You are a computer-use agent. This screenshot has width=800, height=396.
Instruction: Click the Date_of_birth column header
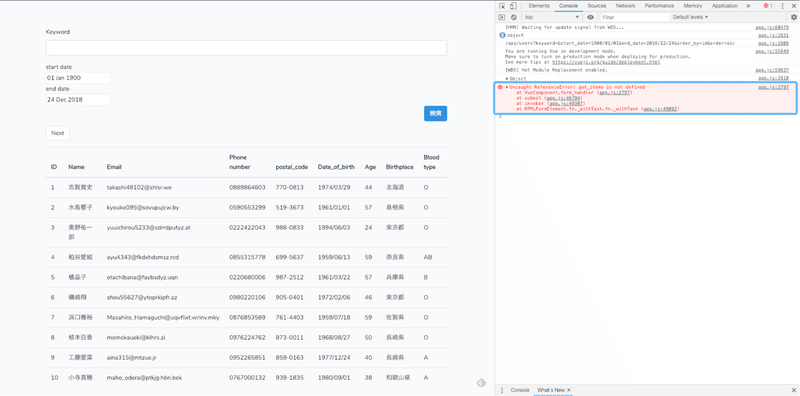pos(336,167)
